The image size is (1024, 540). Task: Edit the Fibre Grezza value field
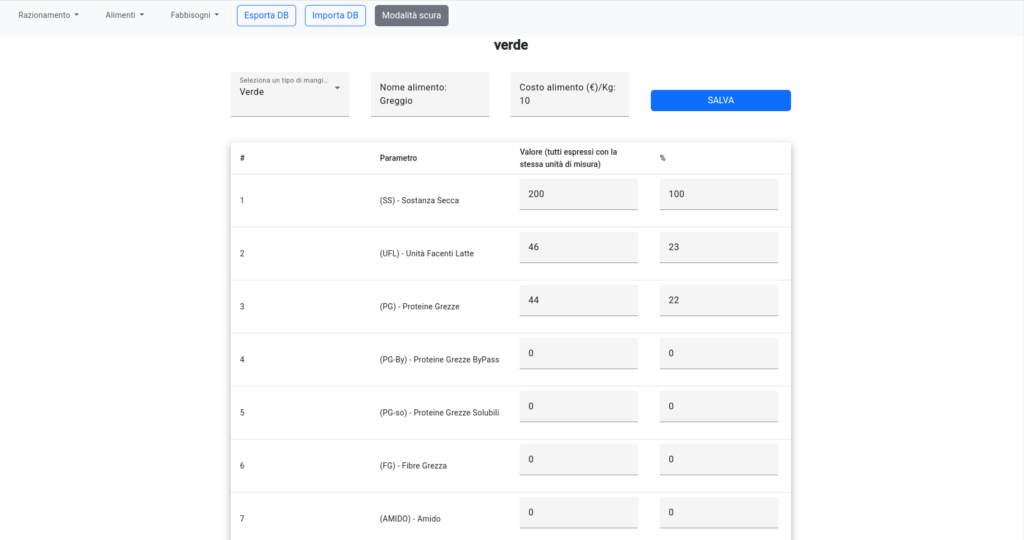pos(578,459)
